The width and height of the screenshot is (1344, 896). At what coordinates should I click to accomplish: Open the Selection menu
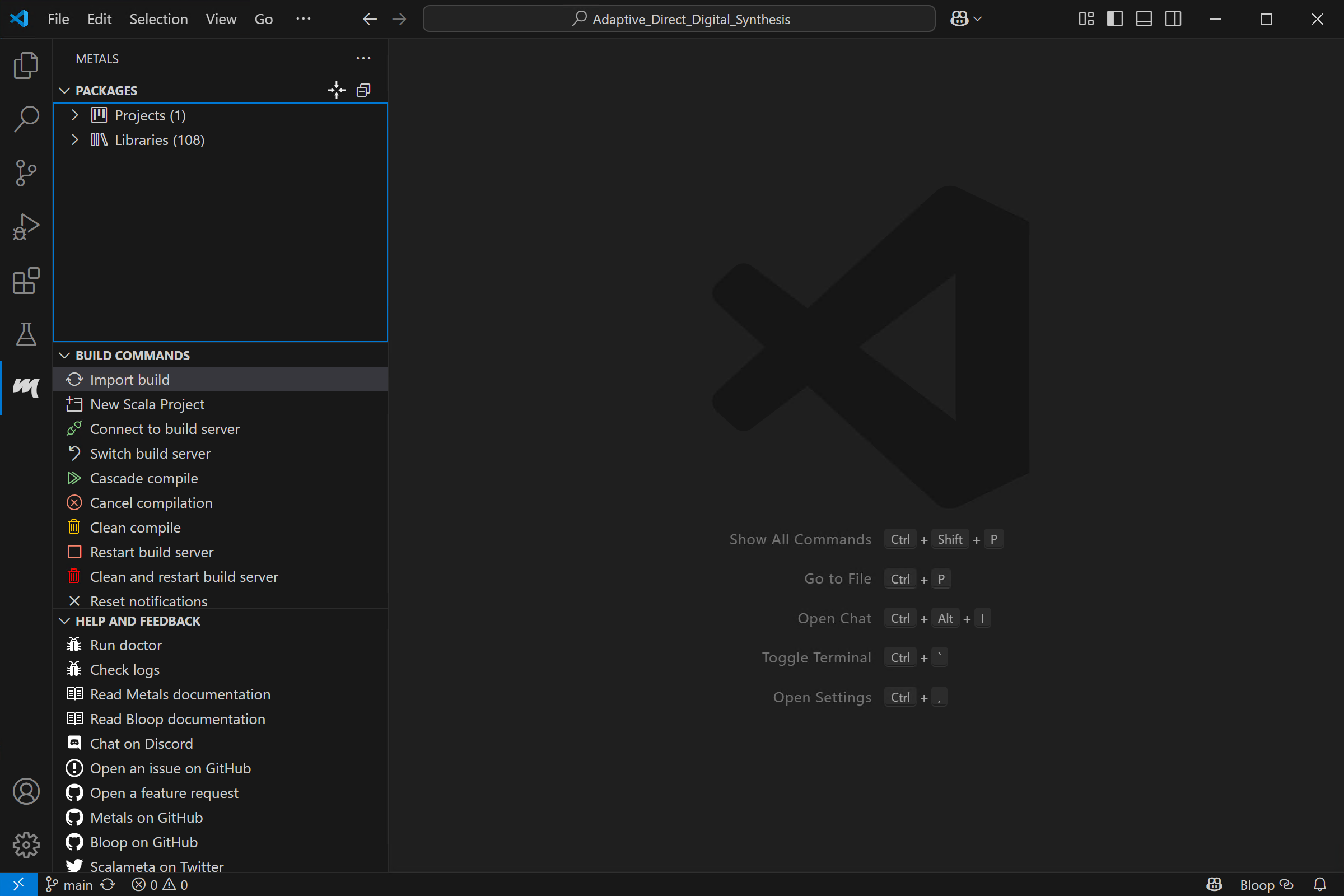[158, 19]
